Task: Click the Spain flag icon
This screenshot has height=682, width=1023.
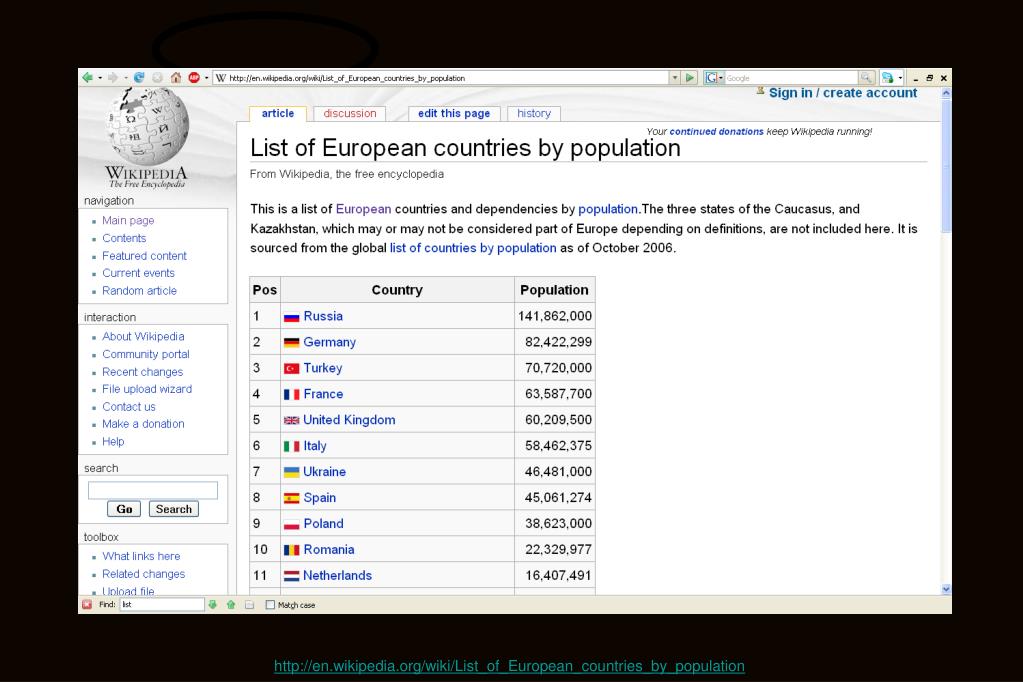Action: tap(292, 499)
